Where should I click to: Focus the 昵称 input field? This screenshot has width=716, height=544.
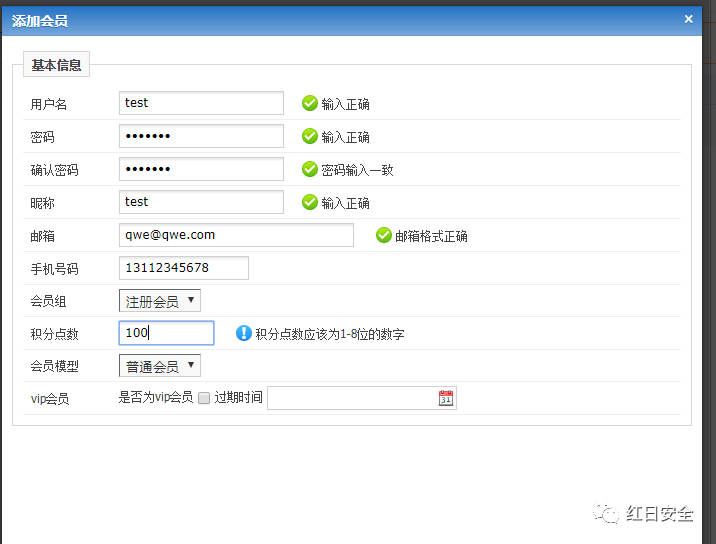click(x=201, y=202)
